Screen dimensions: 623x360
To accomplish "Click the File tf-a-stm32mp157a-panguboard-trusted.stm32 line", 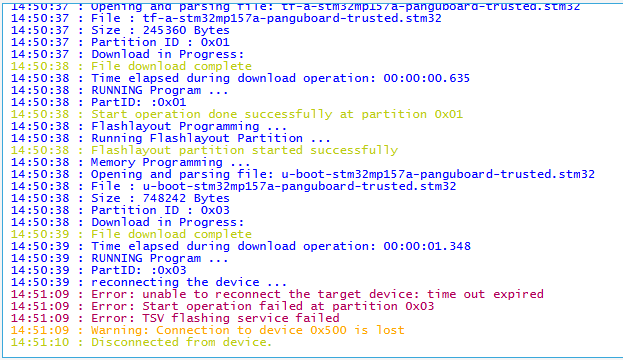I will (x=226, y=18).
